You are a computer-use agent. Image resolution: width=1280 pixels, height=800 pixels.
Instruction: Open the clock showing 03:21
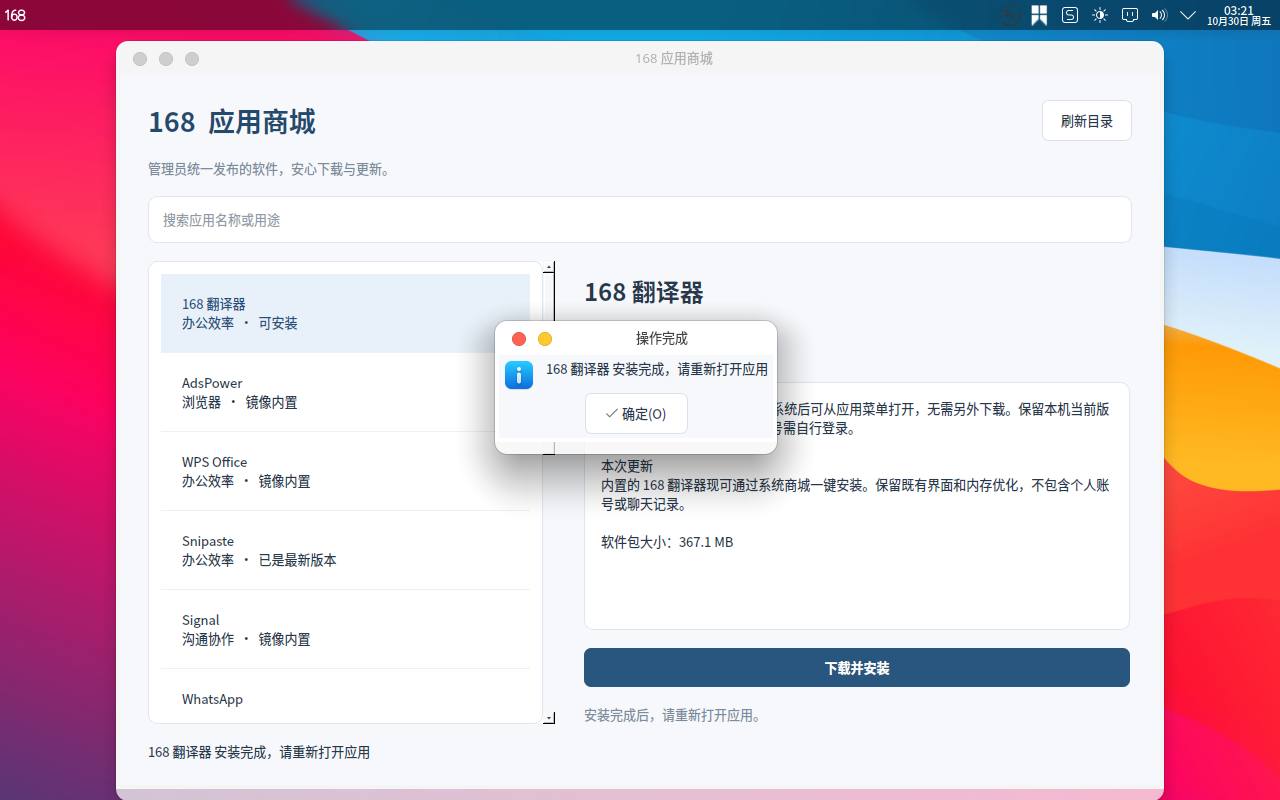click(x=1239, y=15)
